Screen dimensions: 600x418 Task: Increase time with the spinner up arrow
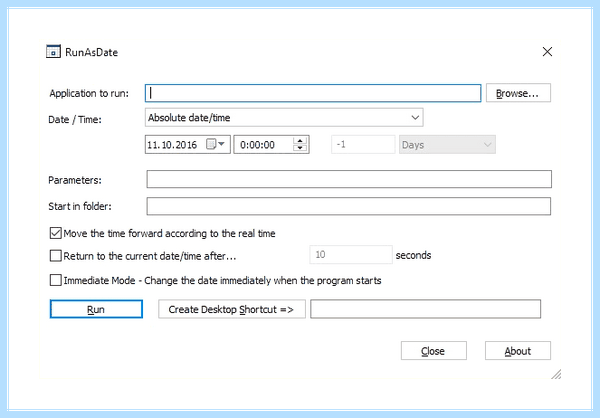(300, 140)
